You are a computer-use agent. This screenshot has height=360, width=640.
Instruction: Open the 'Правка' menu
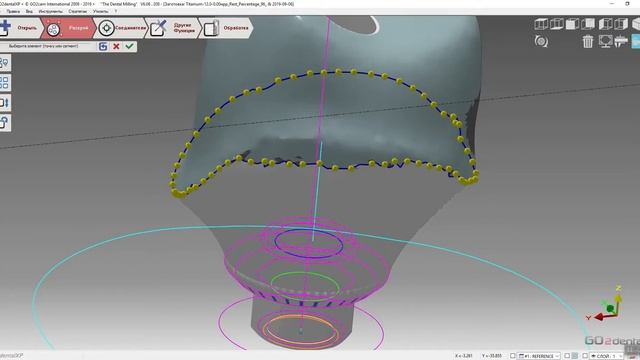13,11
